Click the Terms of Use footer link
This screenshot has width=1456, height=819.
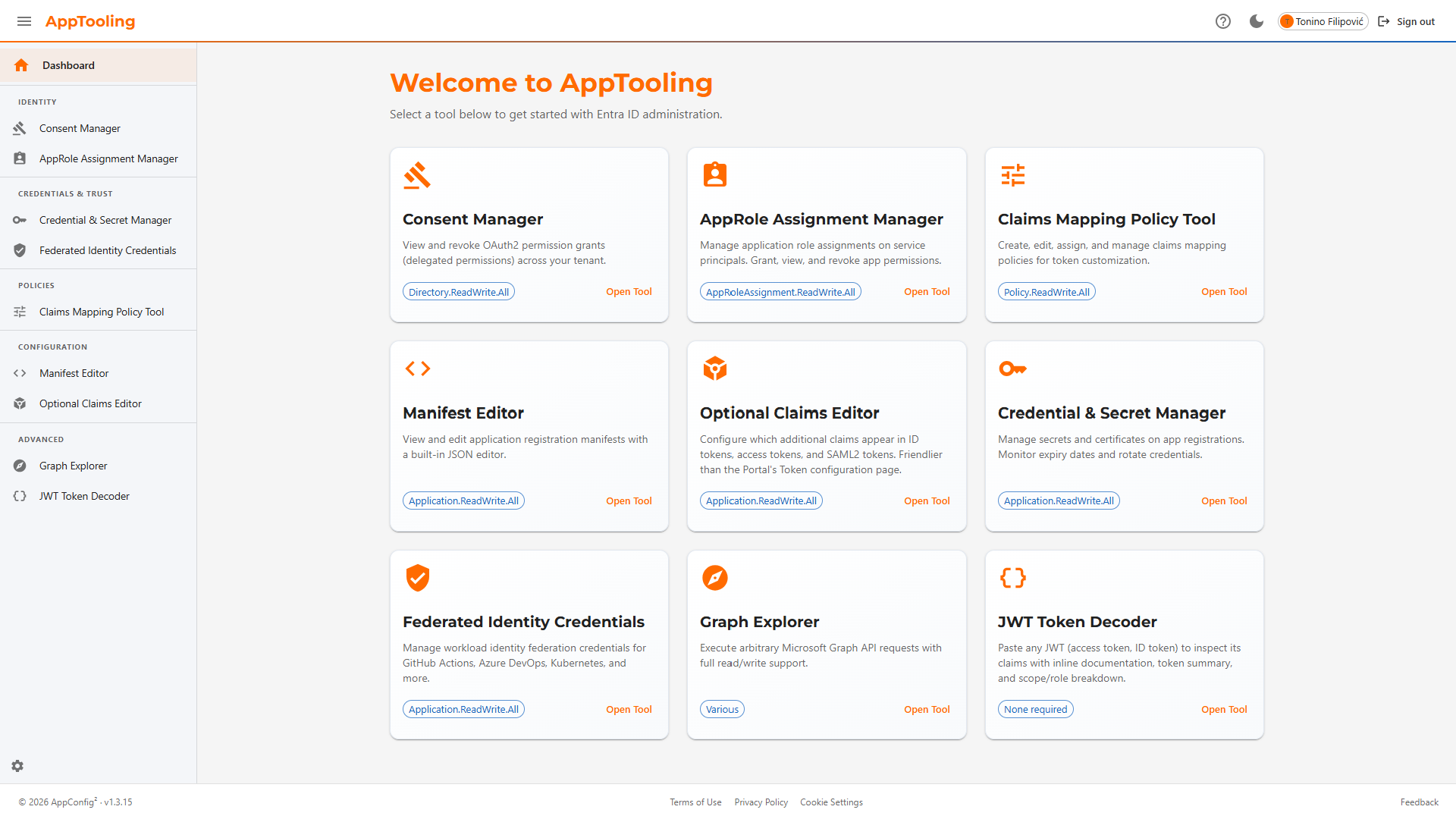click(x=695, y=802)
